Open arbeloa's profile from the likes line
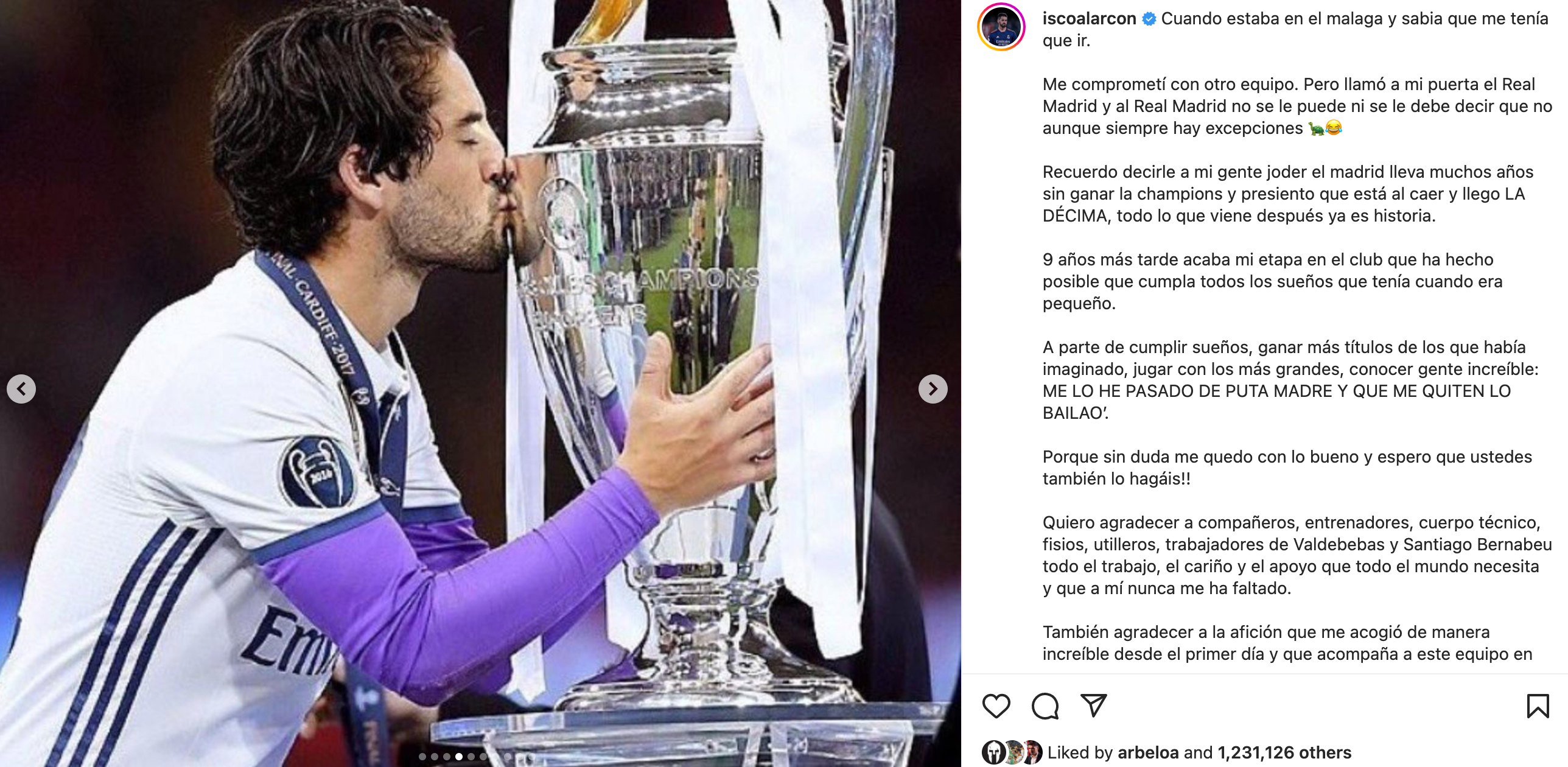1568x767 pixels. pos(1148,752)
